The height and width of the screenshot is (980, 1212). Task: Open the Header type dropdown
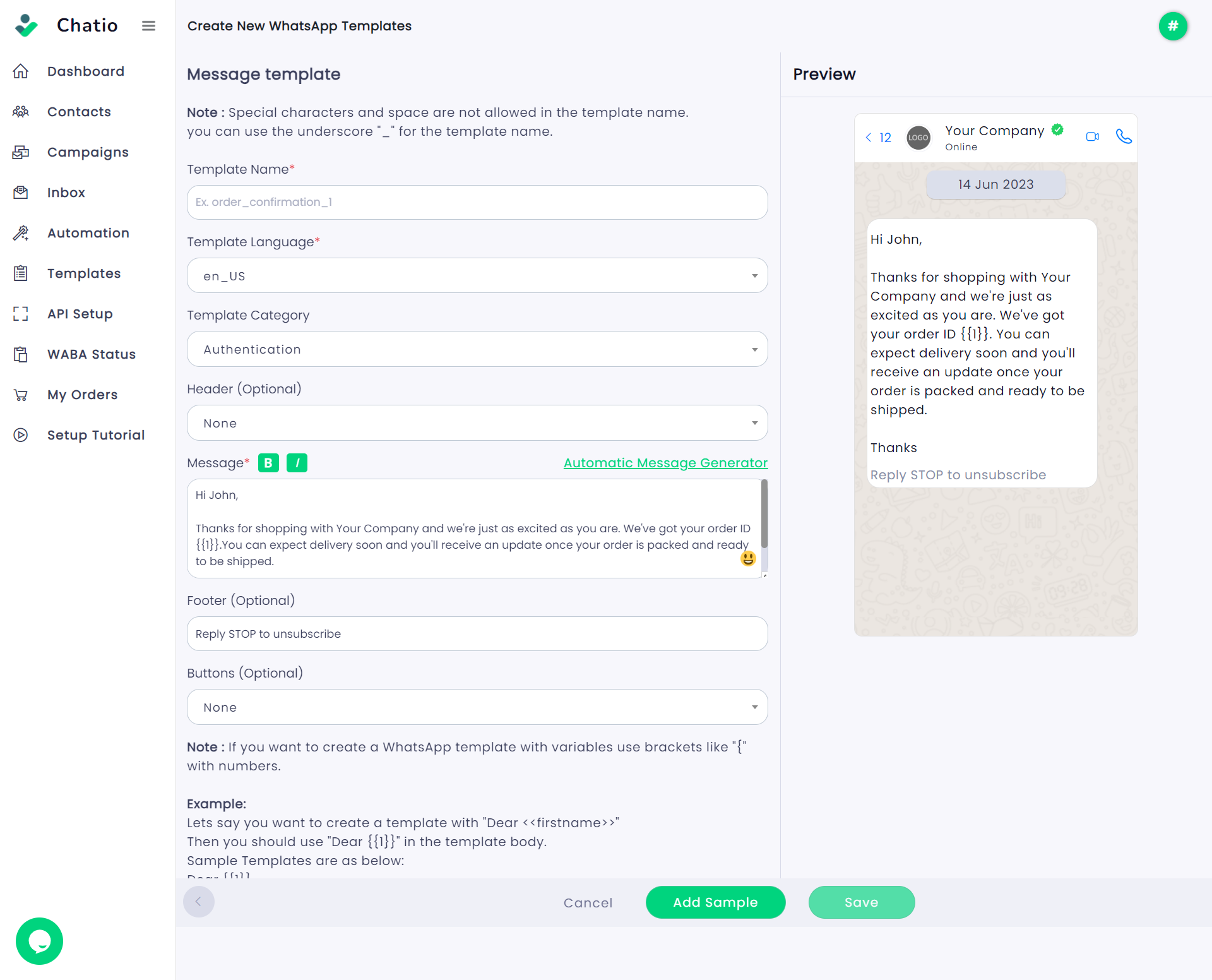[477, 423]
